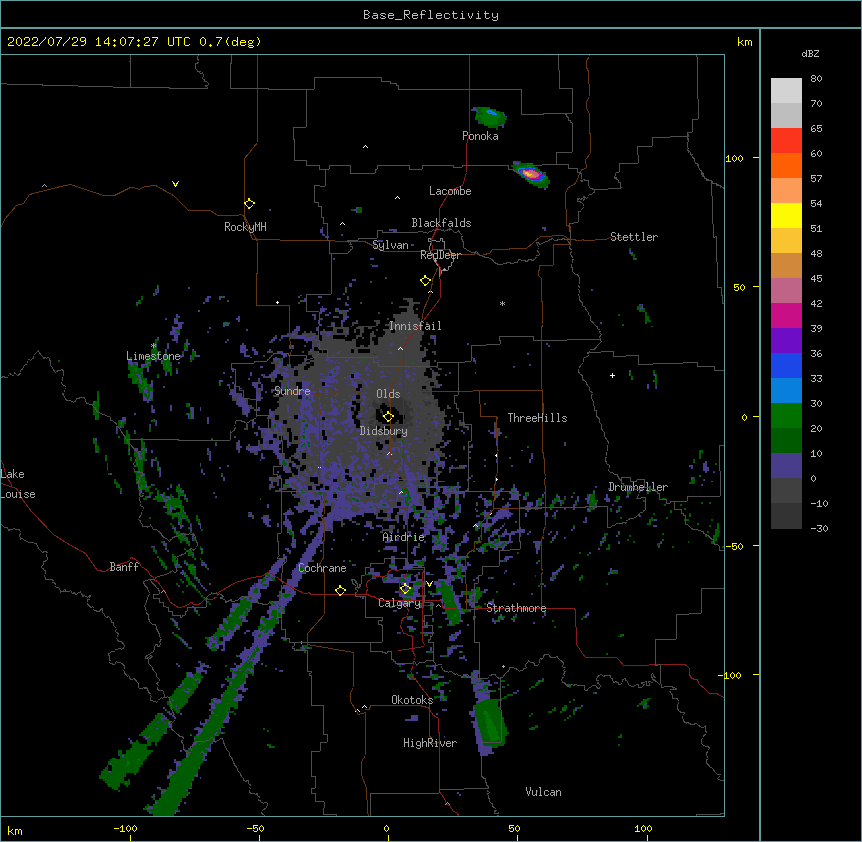Pick the orange 57-60 dBZ legend color
This screenshot has height=842, width=862.
tap(786, 165)
